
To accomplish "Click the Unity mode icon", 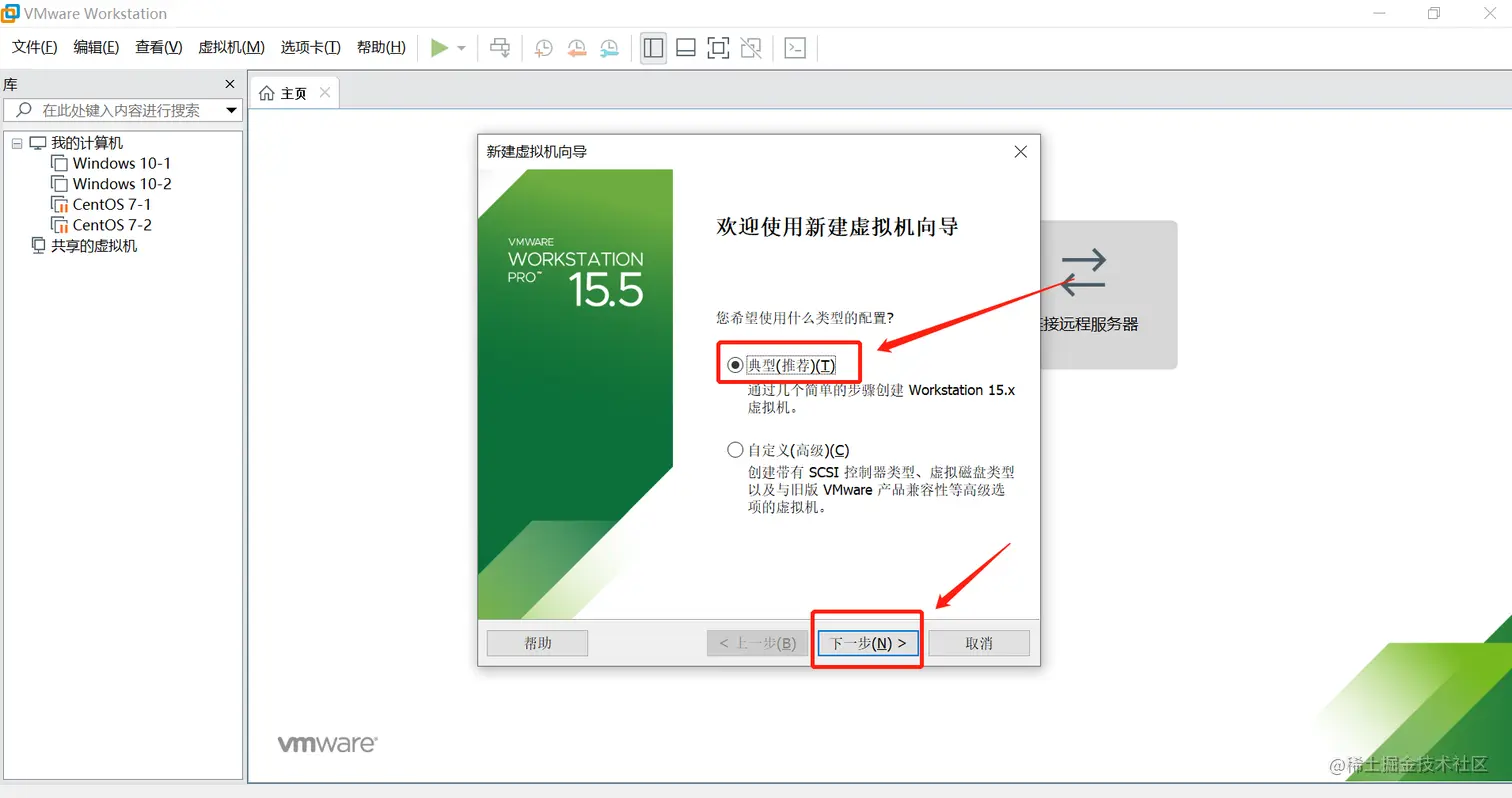I will tap(751, 47).
